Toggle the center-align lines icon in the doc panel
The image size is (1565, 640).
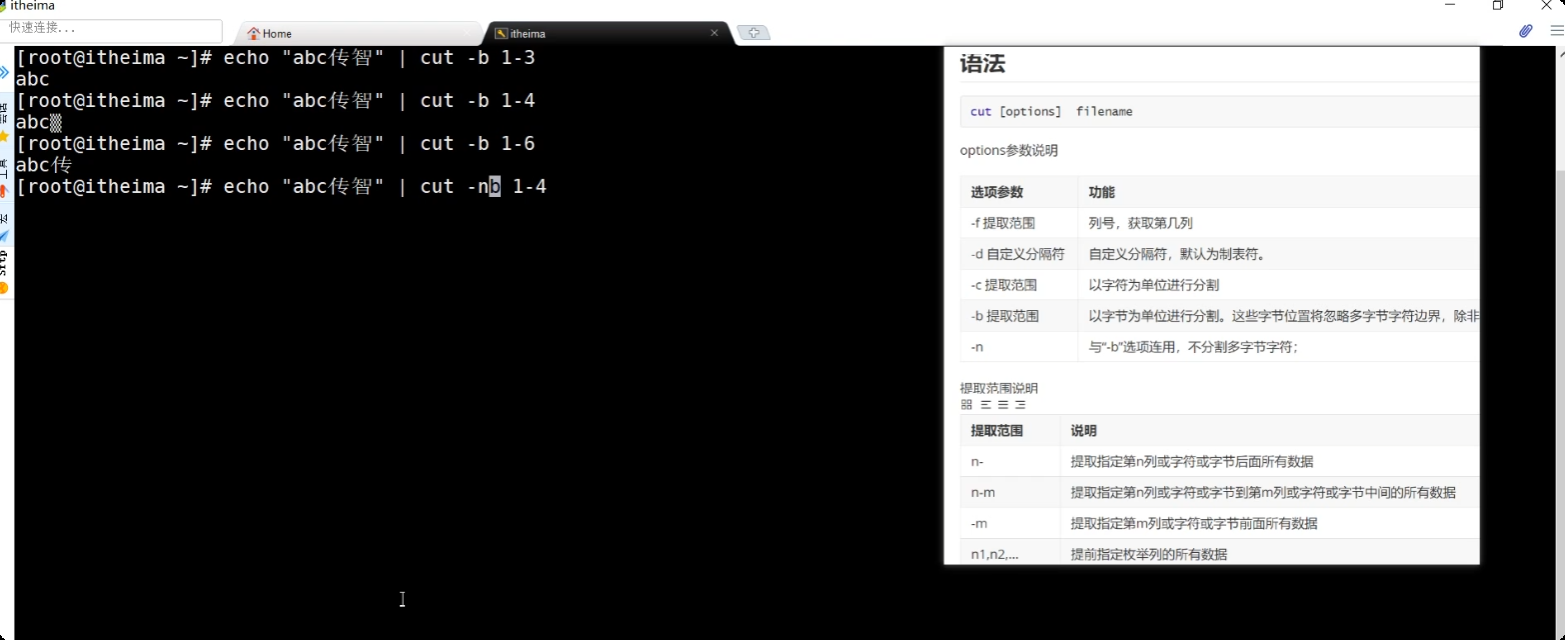(1004, 404)
